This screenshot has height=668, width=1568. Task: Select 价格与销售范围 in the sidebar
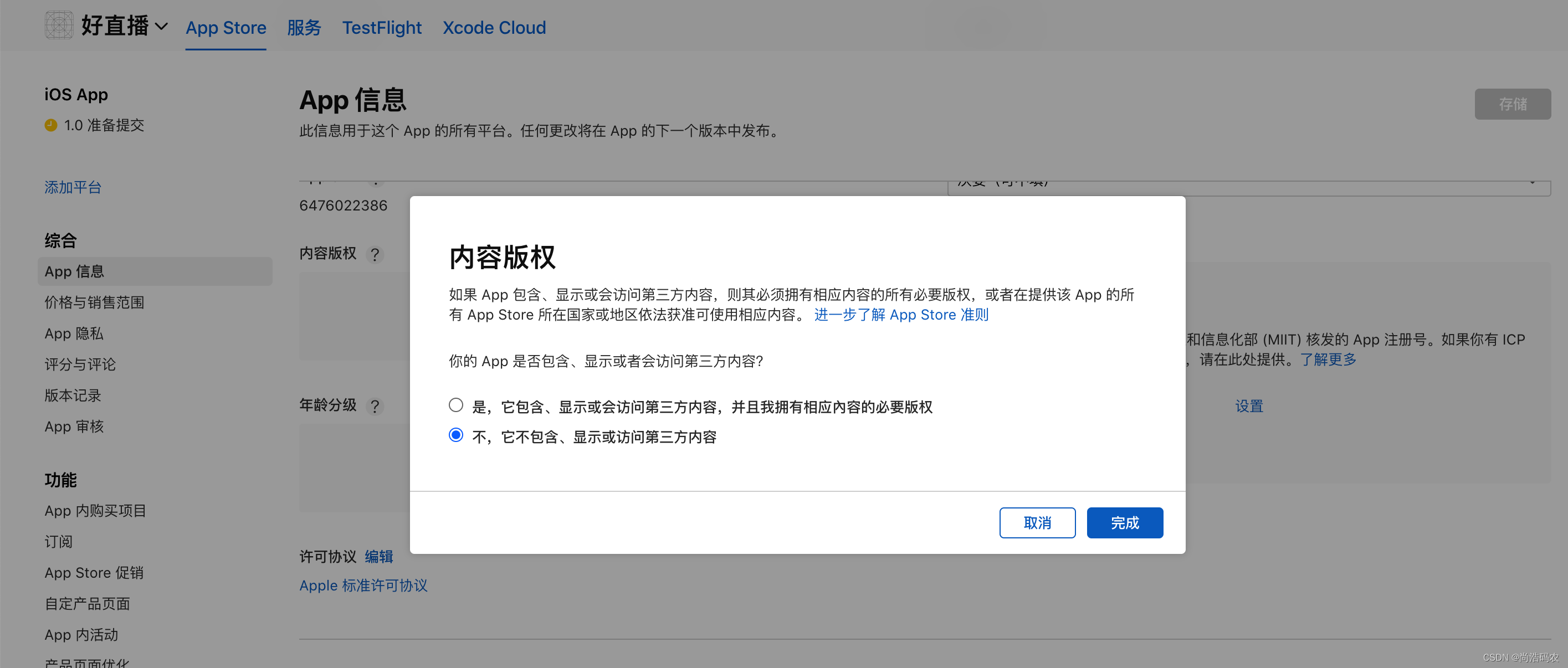click(x=94, y=302)
